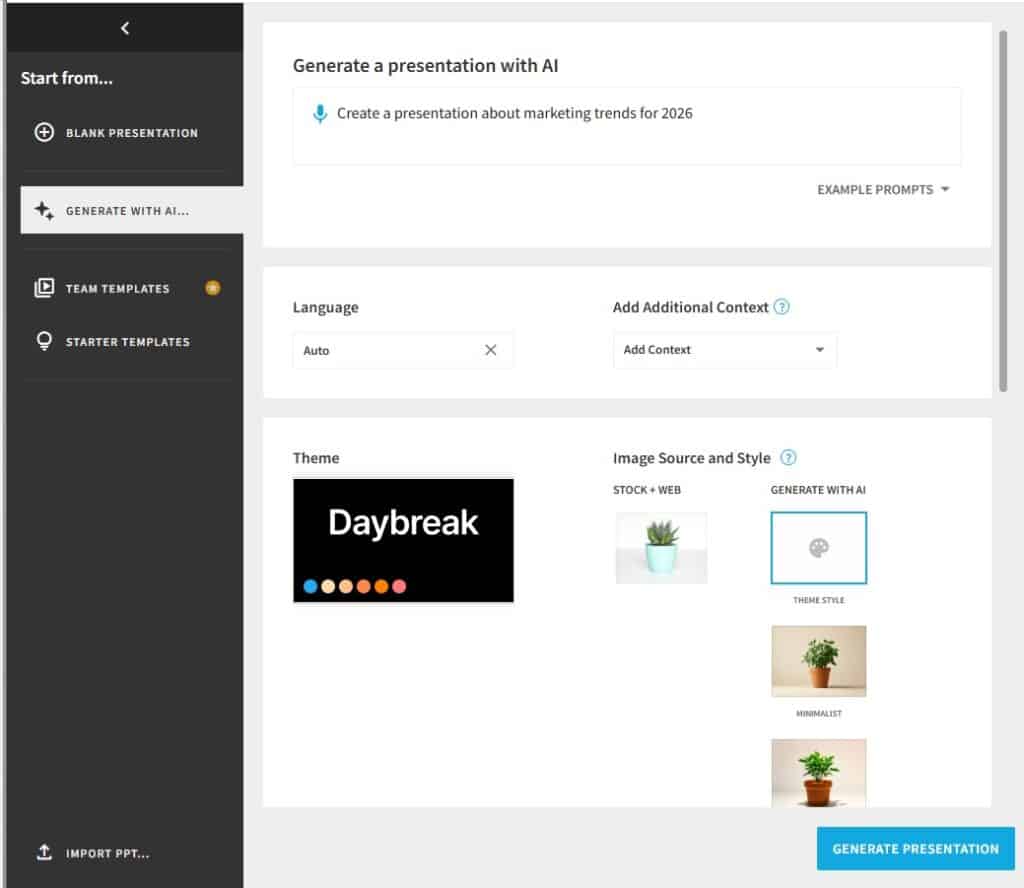Open the Add Context dropdown
Screen dimensions: 1024x888
[724, 350]
